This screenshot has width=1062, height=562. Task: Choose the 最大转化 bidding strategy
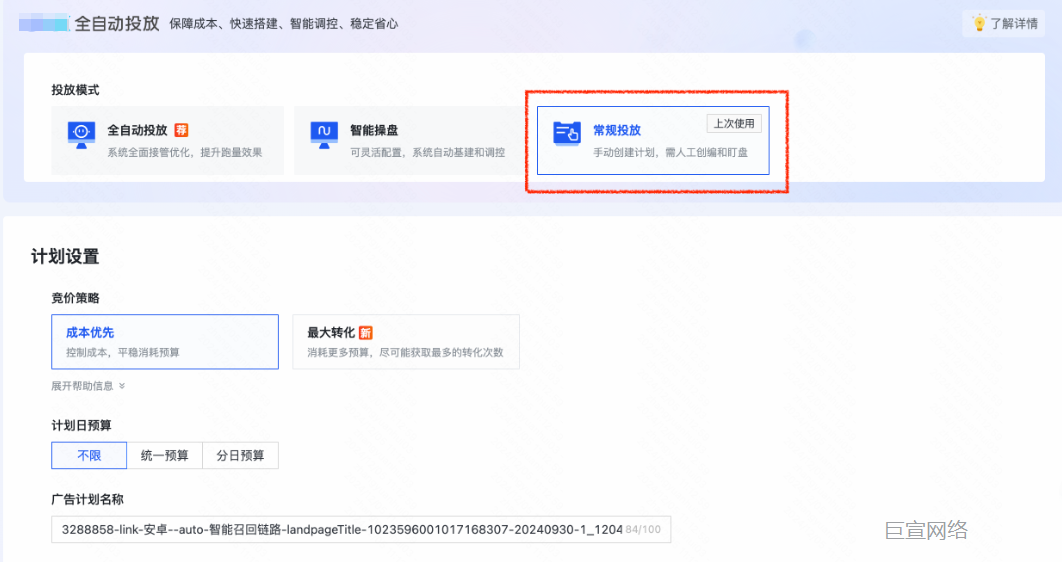pos(406,341)
